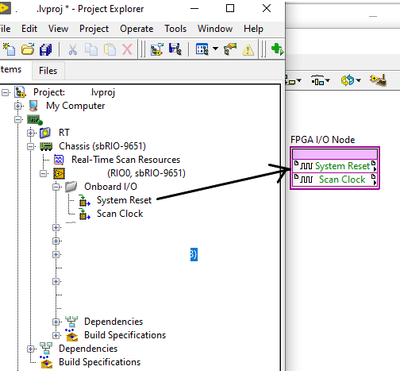Open the Operate menu
This screenshot has height=371, width=400.
[136, 29]
